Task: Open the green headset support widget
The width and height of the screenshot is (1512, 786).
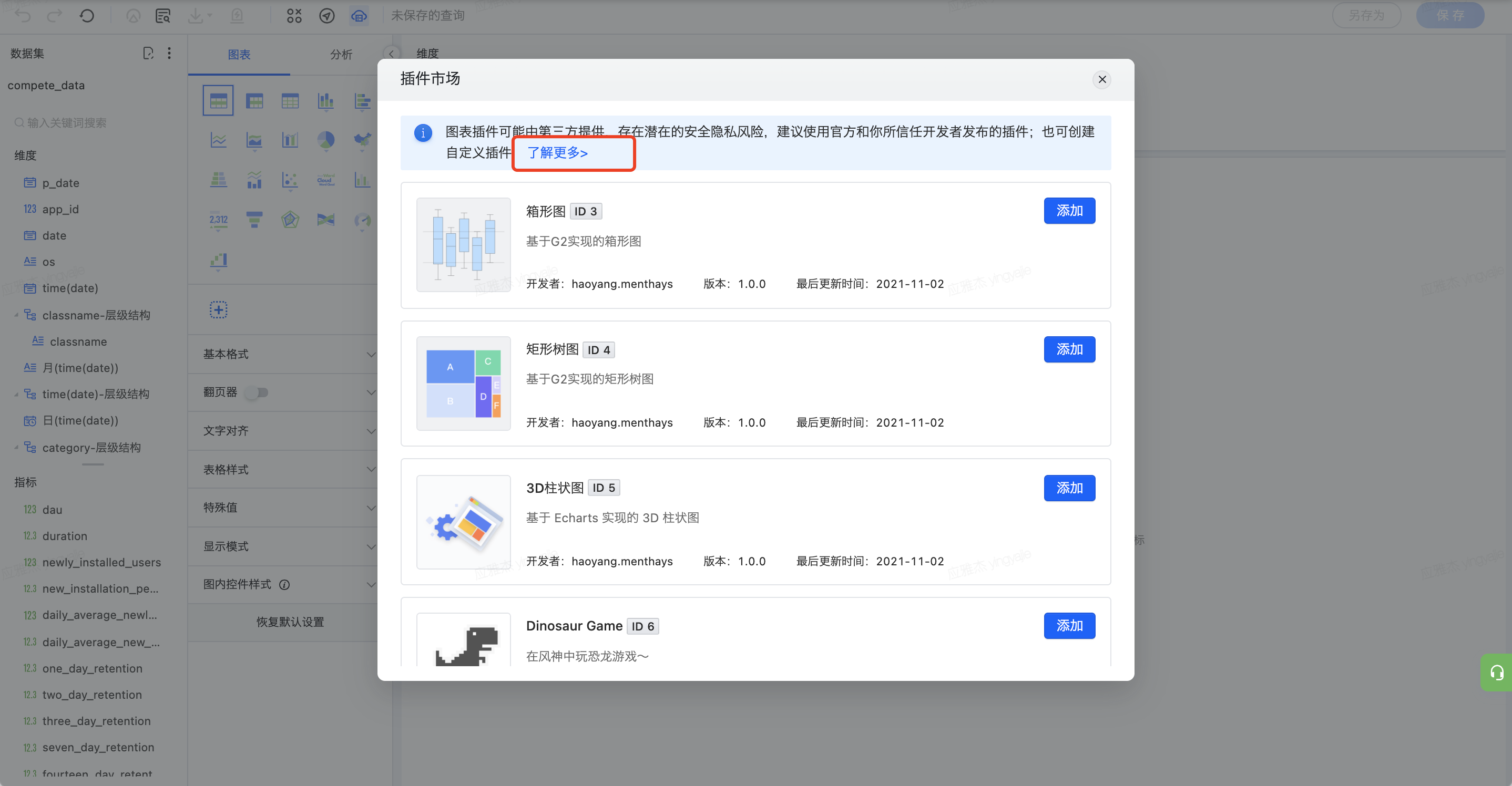Action: [1496, 672]
